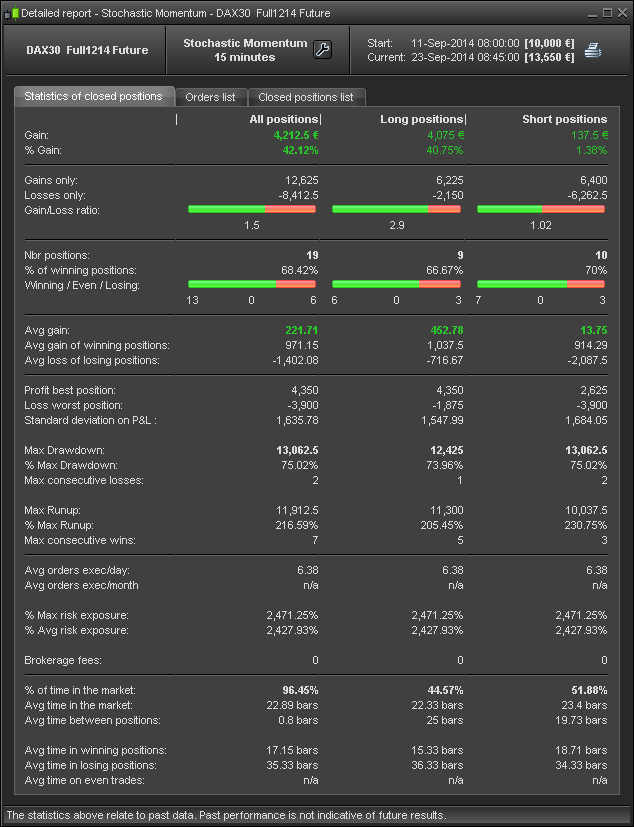This screenshot has height=827, width=634.
Task: Select the Standard deviation value 1,635.78
Action: [x=297, y=420]
